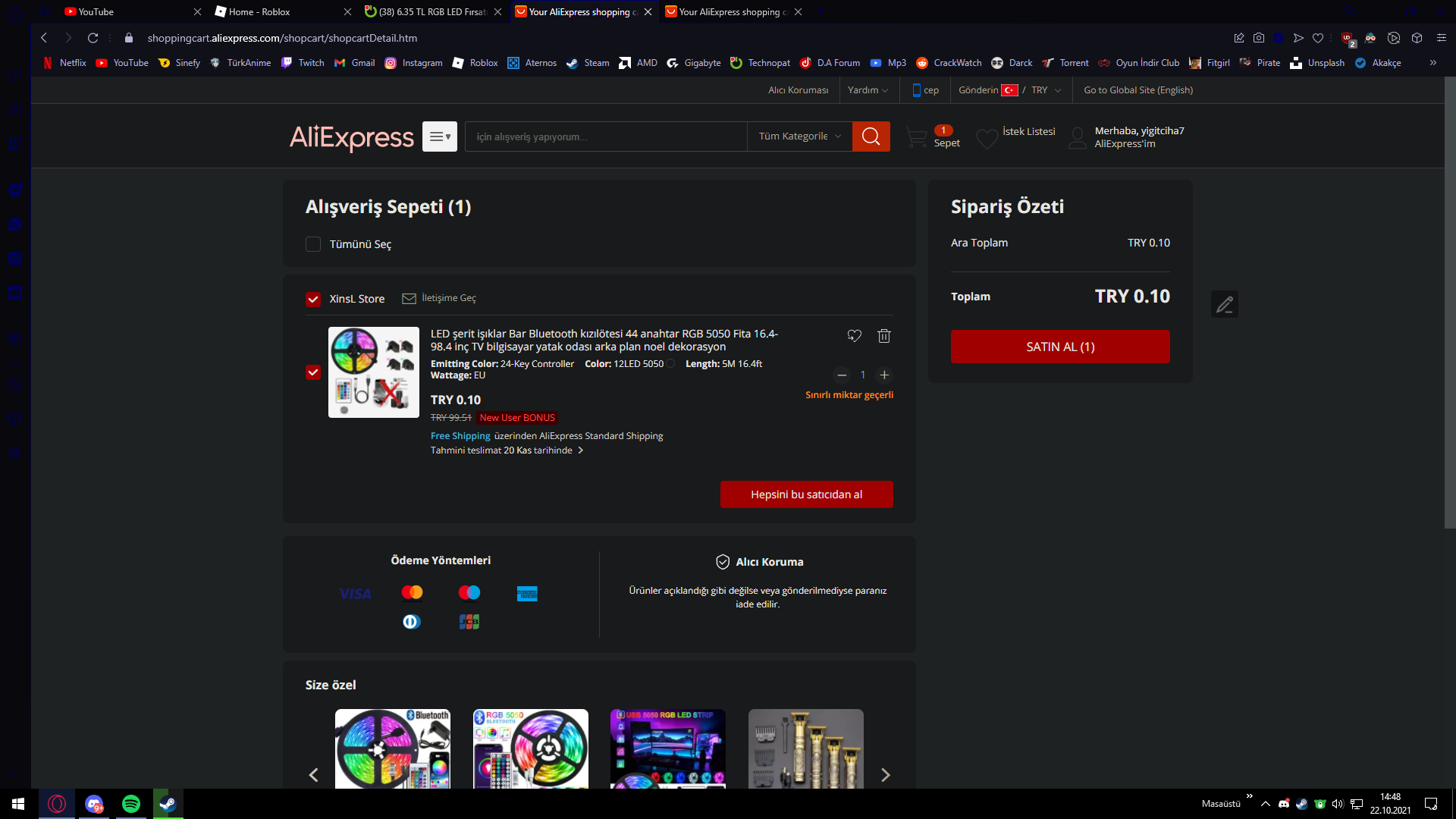This screenshot has height=819, width=1456.
Task: Open the shopping cart icon in header
Action: pyautogui.click(x=917, y=137)
